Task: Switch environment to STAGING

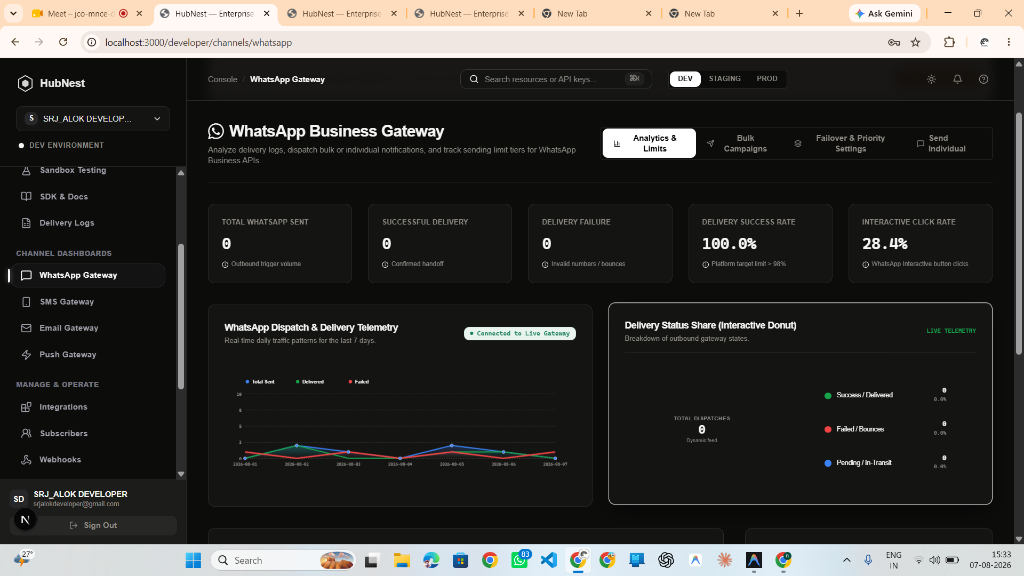Action: pos(725,78)
